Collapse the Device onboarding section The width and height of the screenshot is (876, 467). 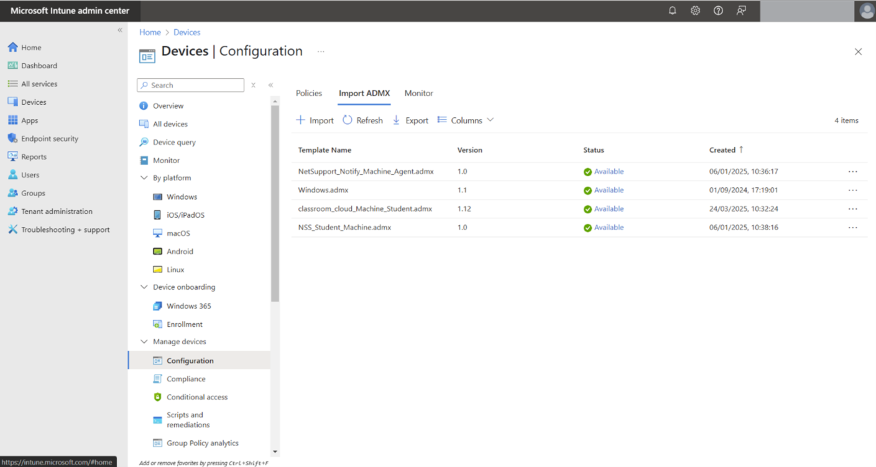pyautogui.click(x=144, y=287)
